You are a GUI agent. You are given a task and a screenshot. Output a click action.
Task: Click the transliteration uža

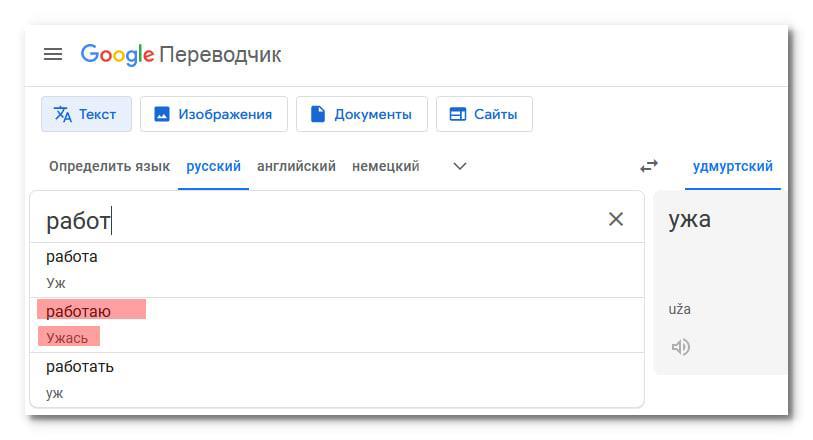(x=679, y=309)
